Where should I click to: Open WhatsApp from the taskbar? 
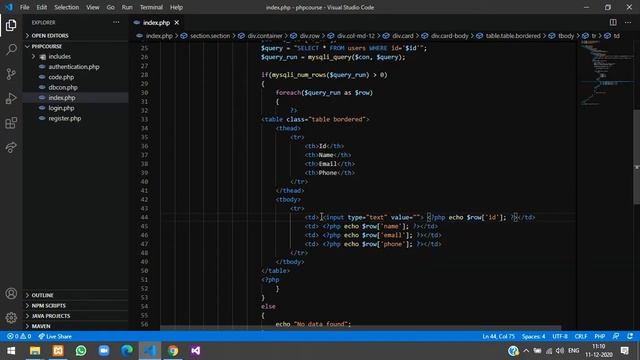(81, 351)
